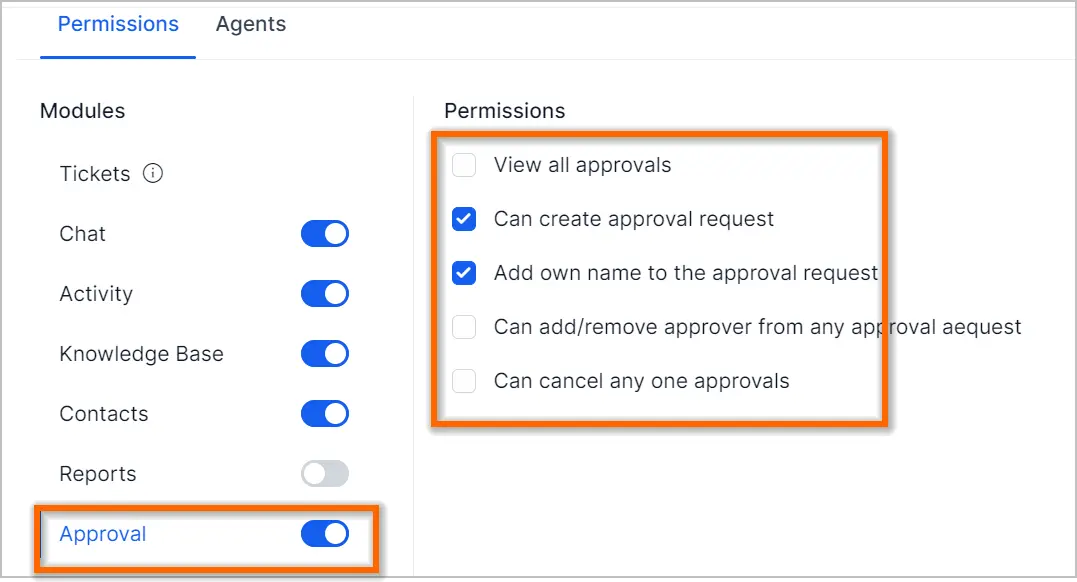This screenshot has width=1077, height=582.
Task: Check the View all approvals box
Action: click(464, 165)
